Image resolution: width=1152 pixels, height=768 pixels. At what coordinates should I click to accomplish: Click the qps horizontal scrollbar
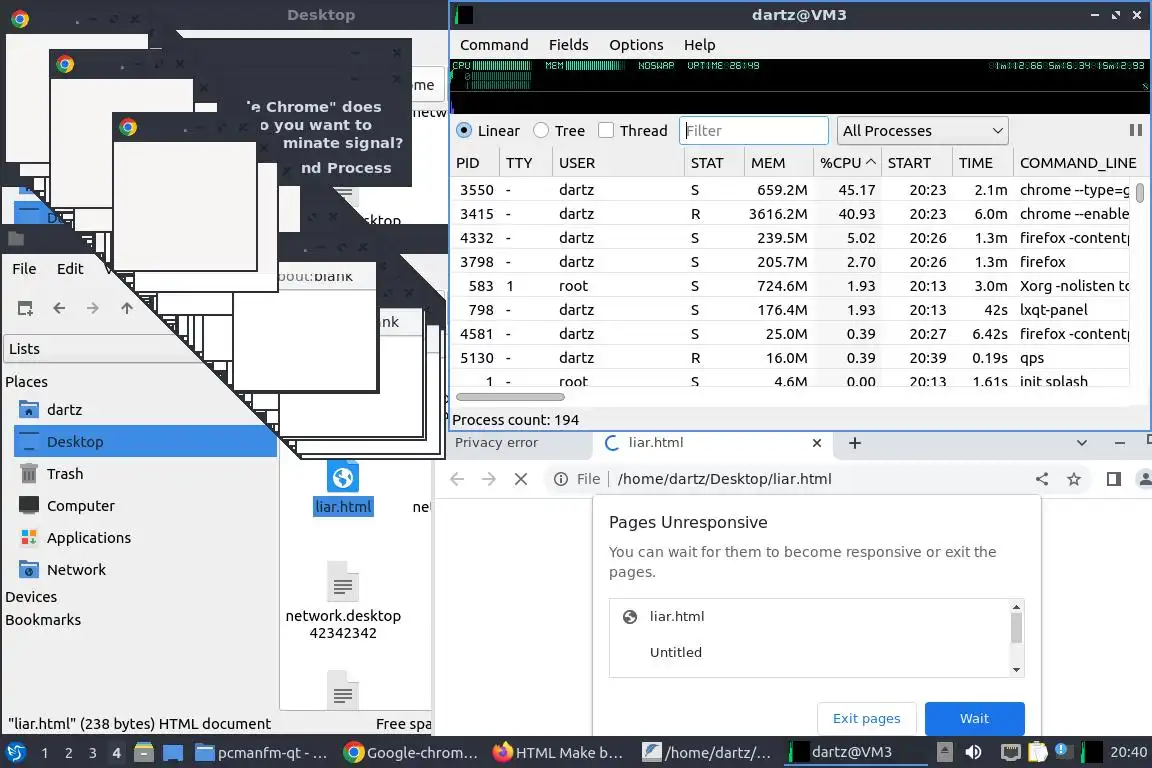(510, 397)
